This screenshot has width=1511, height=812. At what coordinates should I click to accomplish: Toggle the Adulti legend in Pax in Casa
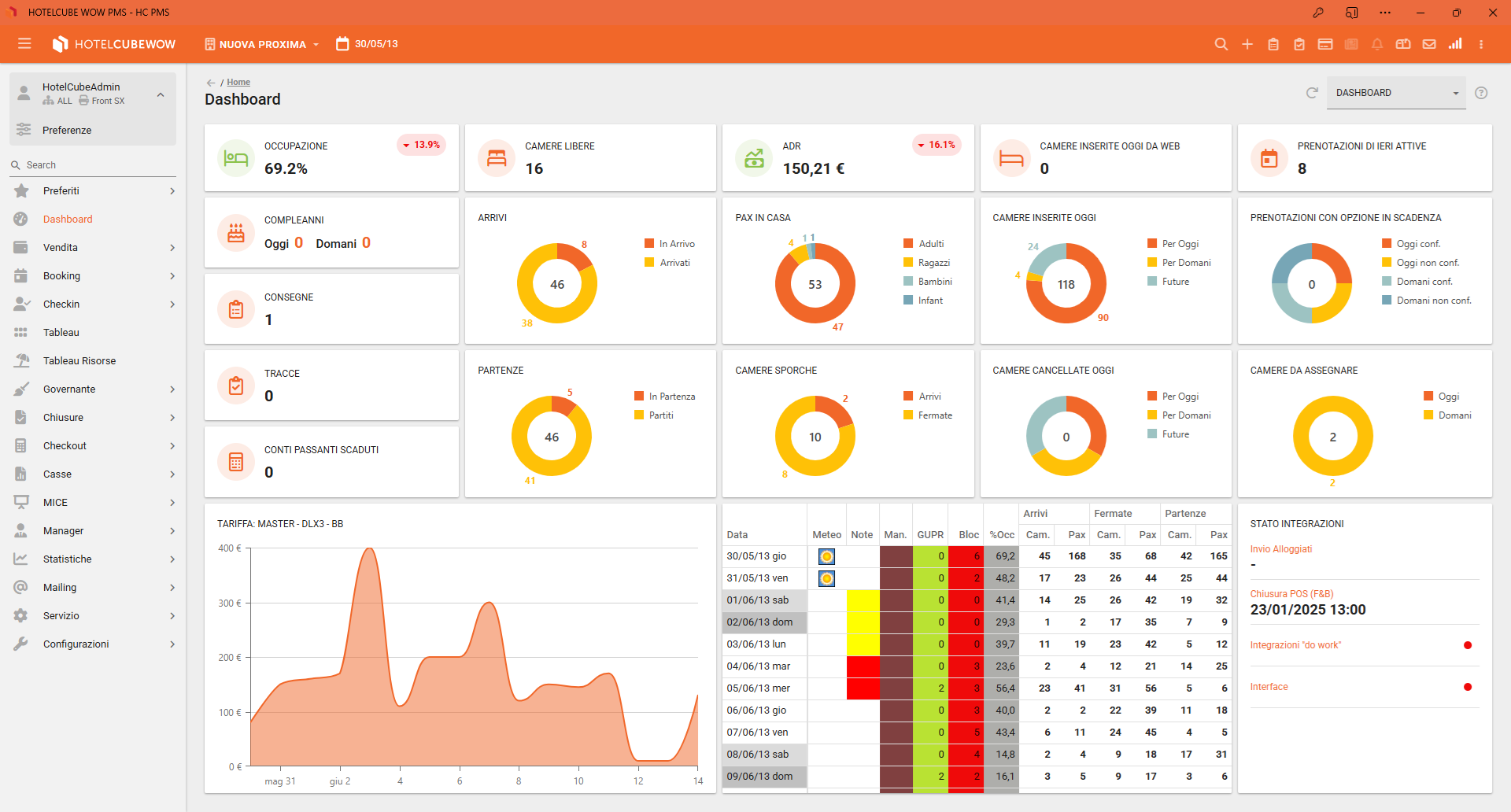coord(924,244)
